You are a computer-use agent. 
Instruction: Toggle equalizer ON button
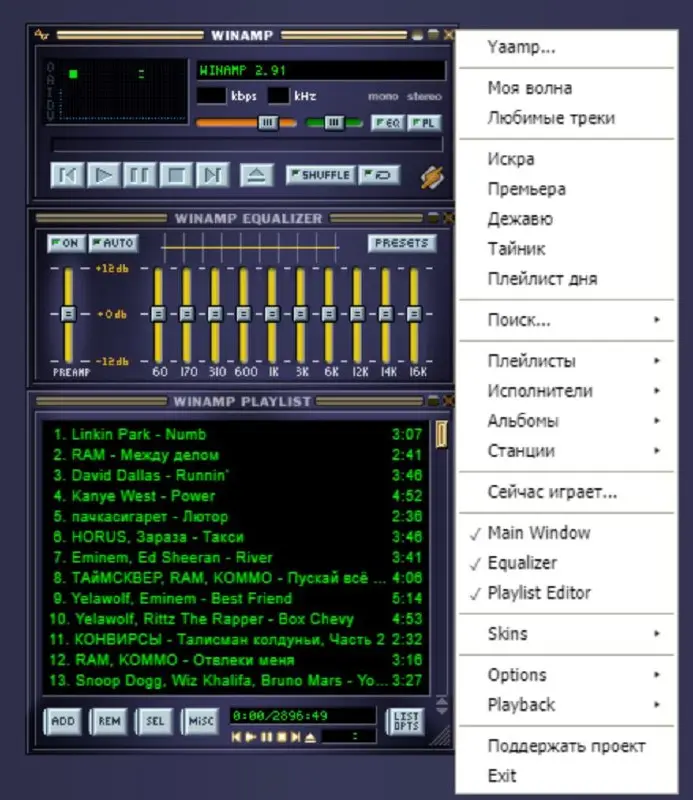coord(66,243)
